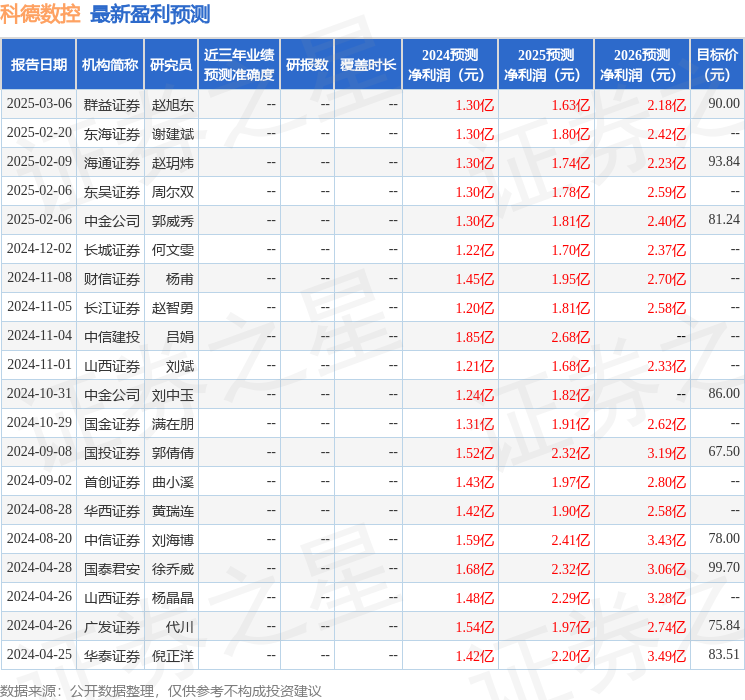Click the 2025预测净利润 column header
This screenshot has height=700, width=745.
[546, 65]
